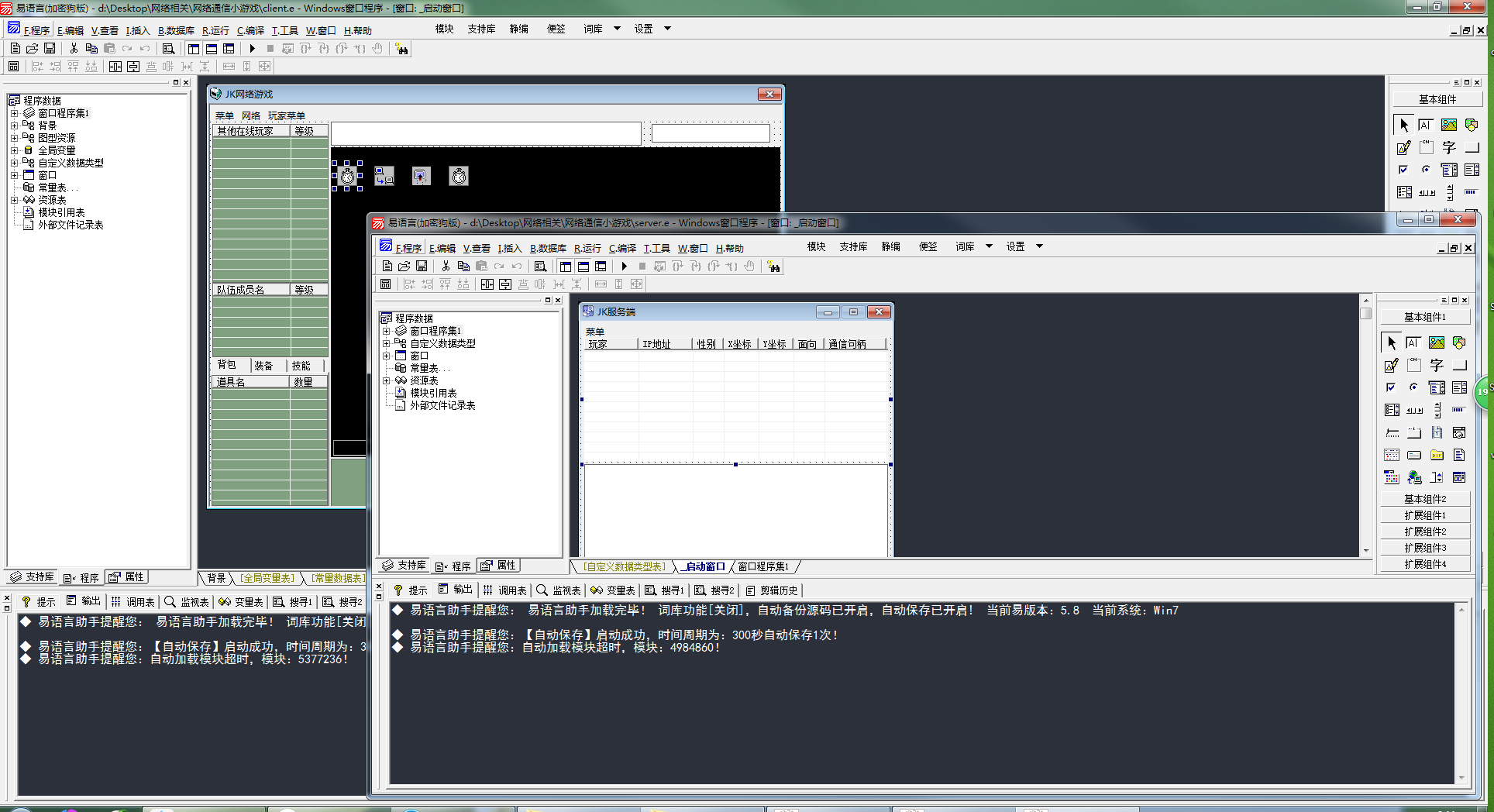
Task: Select radio button component in server.e component box
Action: tap(1414, 387)
